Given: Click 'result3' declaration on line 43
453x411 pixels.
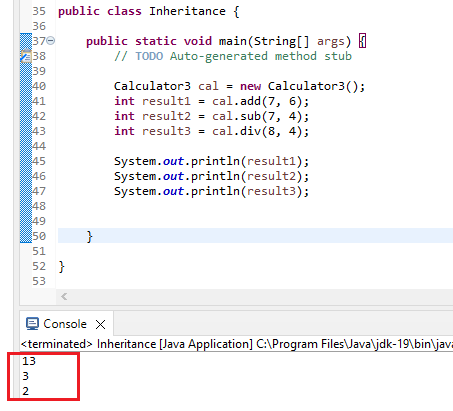Looking at the screenshot, I should (166, 131).
